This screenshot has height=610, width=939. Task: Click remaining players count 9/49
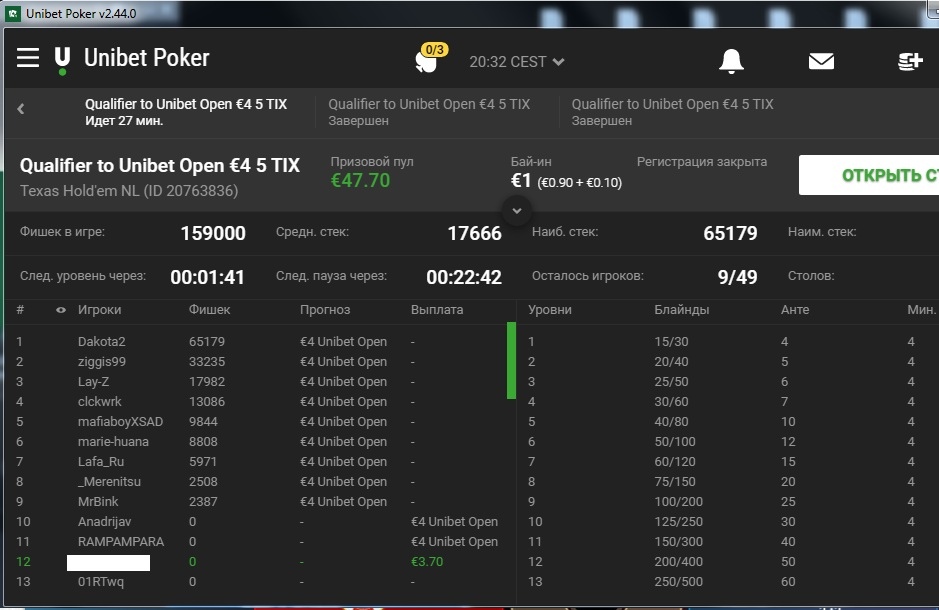(x=737, y=277)
